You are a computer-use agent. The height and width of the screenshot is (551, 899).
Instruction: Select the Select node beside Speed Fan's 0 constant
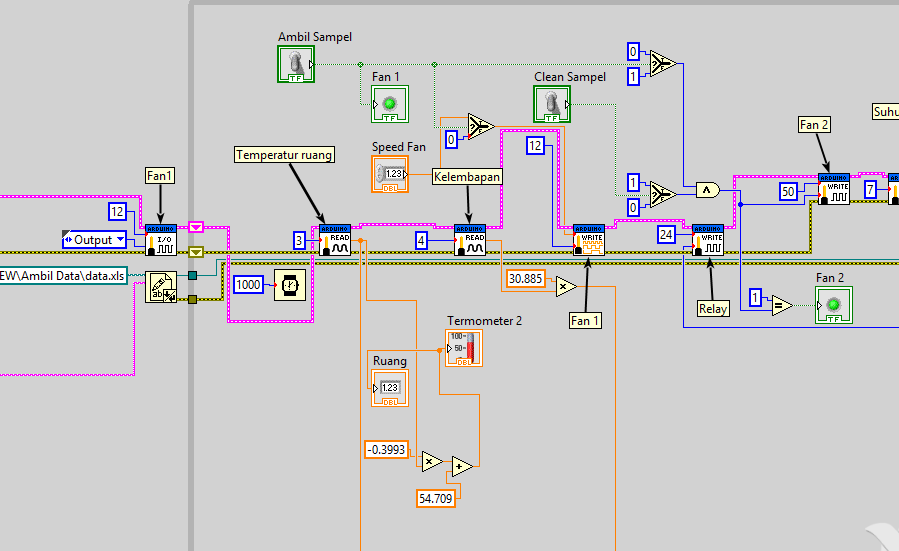[480, 126]
